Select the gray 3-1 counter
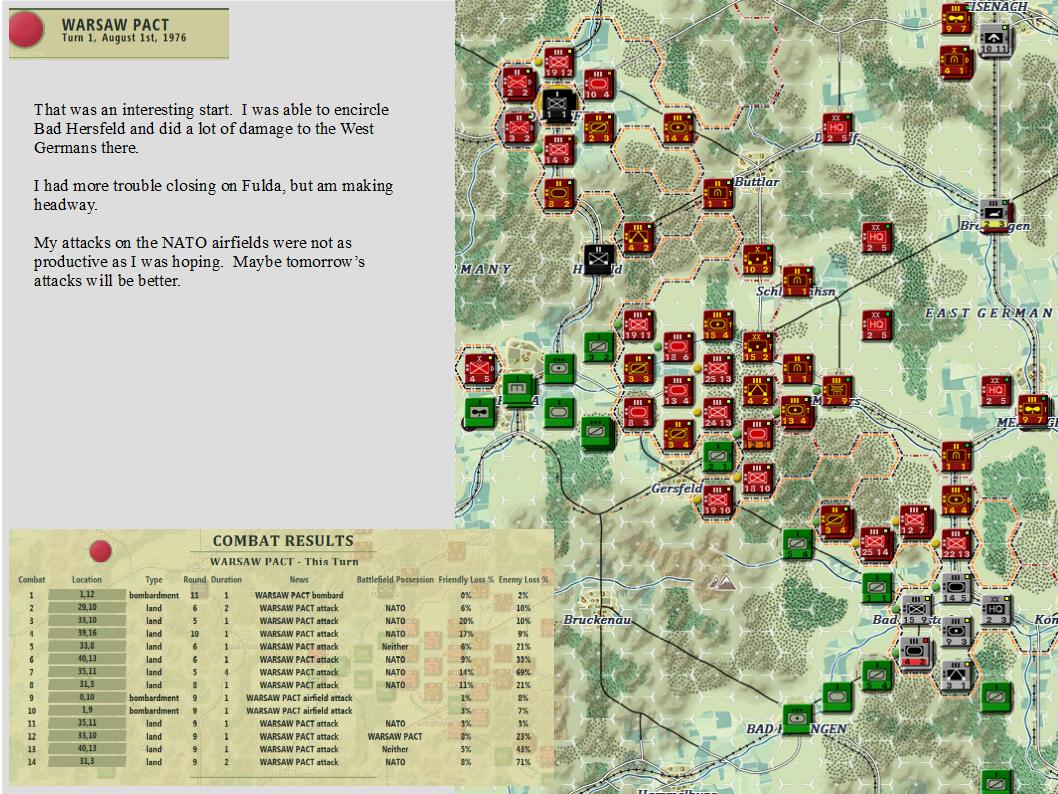The width and height of the screenshot is (1058, 794). [956, 677]
